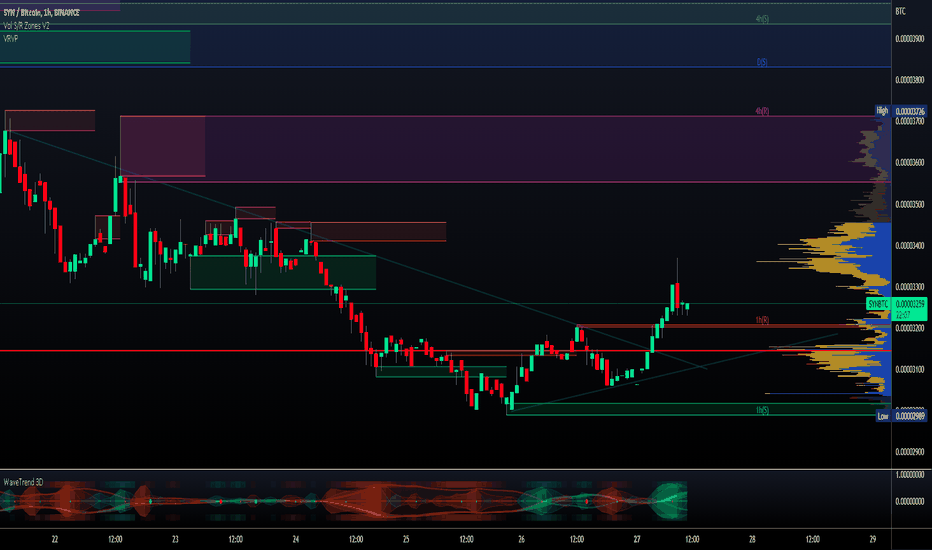Click the WaveTrend 3D oscillator wave
This screenshot has height=550, width=932.
coord(344,501)
